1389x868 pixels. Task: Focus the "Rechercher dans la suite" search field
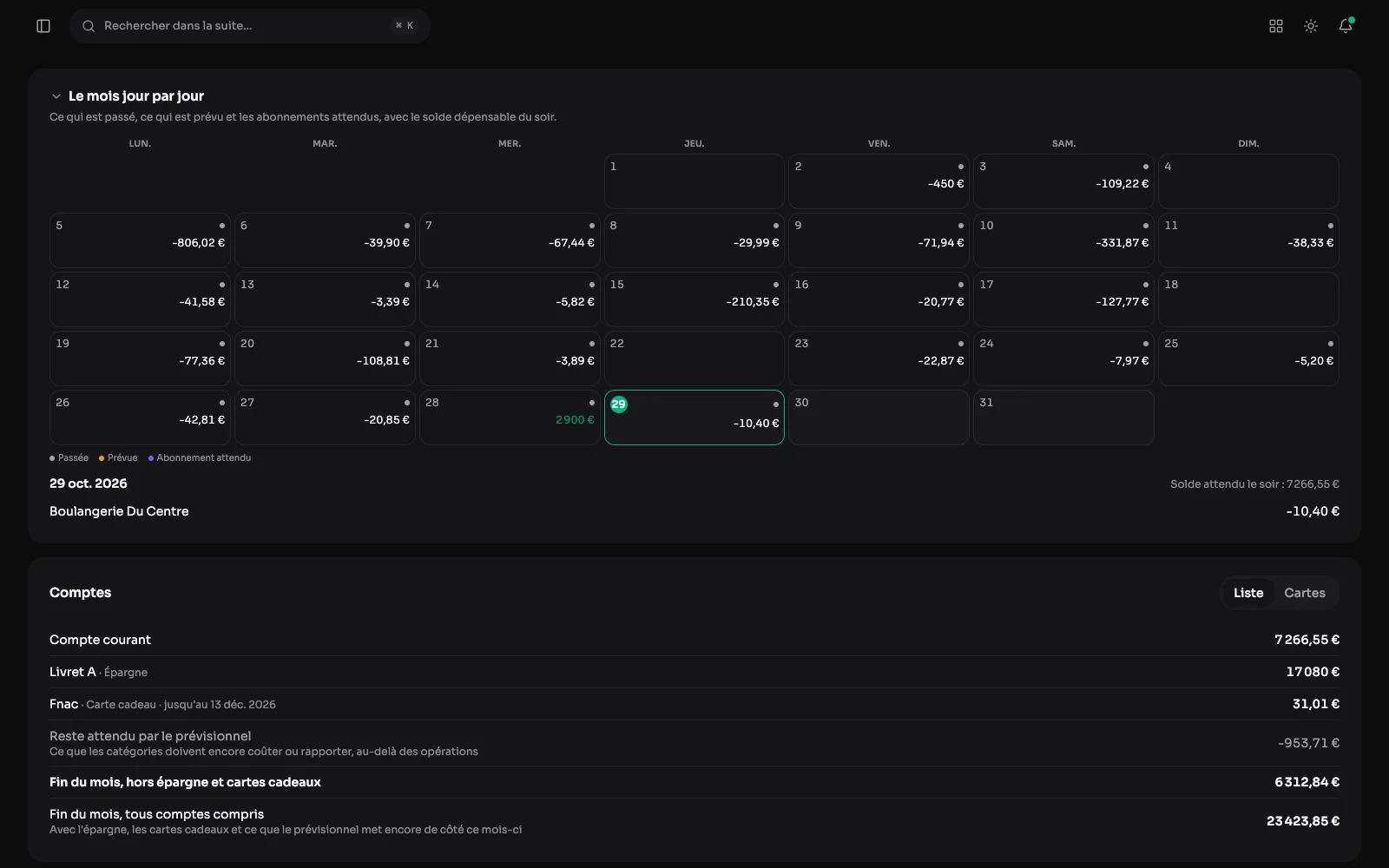250,26
